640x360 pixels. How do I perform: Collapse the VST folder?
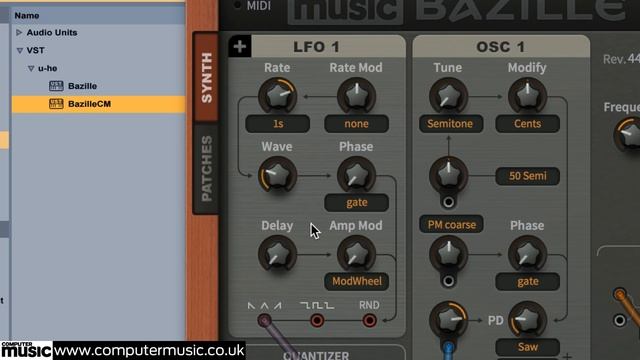19,50
